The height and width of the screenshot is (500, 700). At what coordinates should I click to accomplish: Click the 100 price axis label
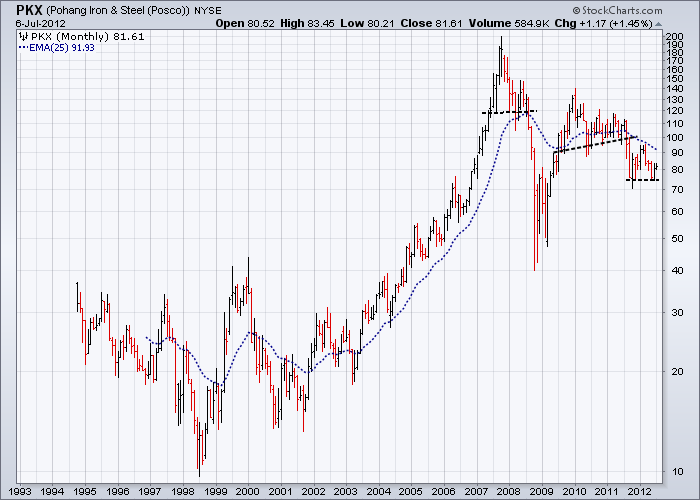pos(674,138)
